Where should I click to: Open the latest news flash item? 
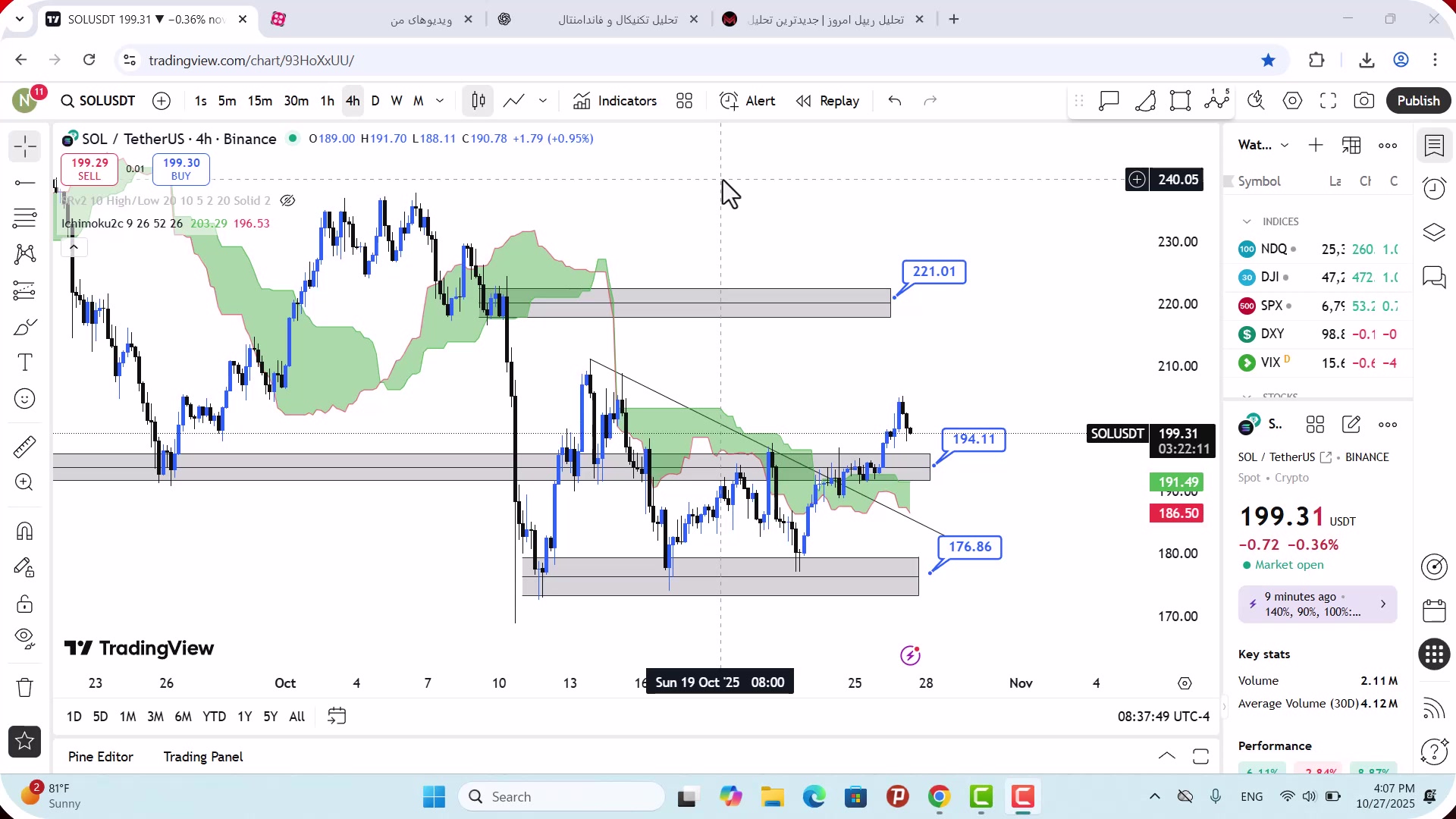[x=1317, y=604]
